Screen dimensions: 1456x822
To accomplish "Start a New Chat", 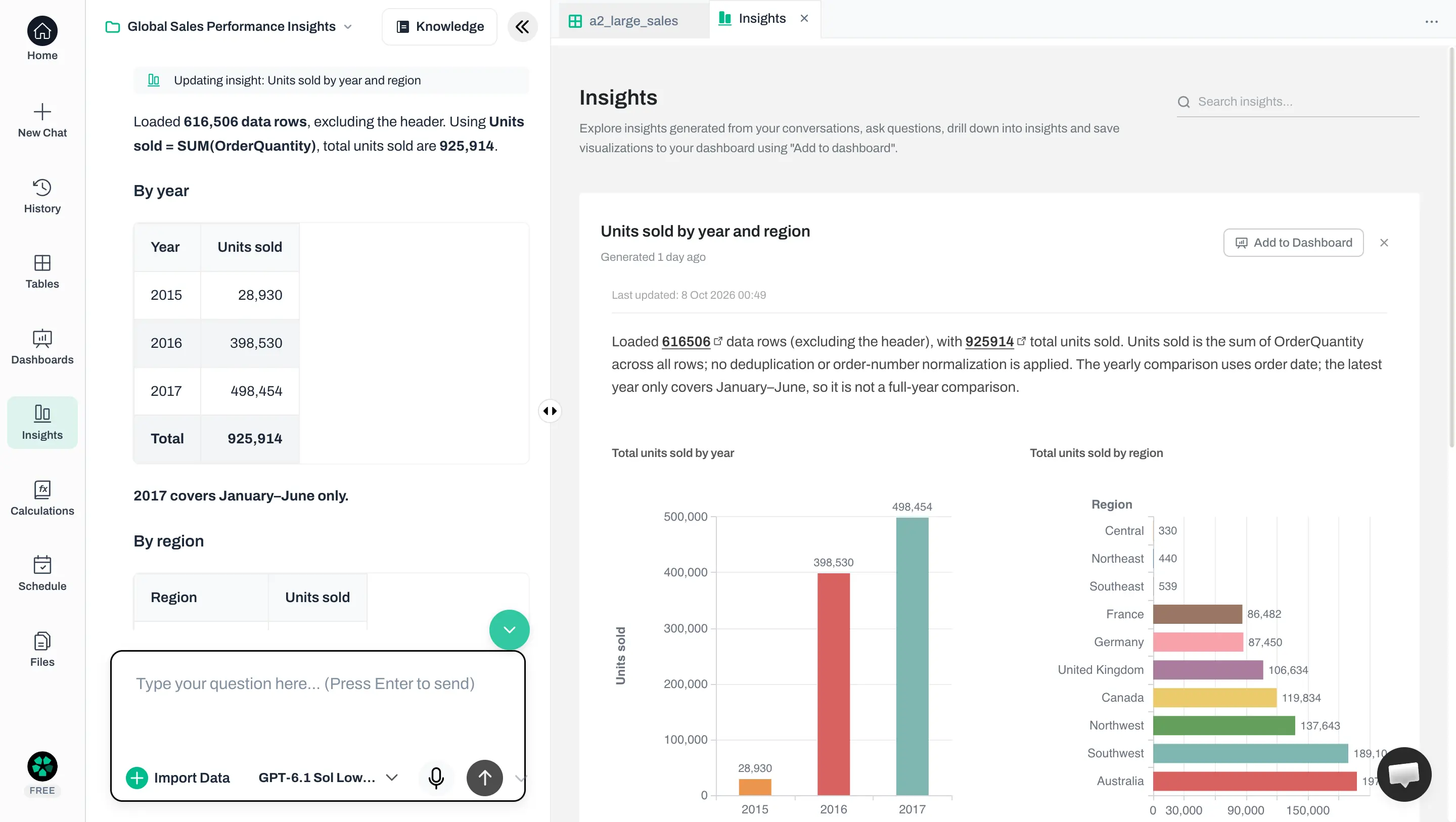I will pos(42,120).
